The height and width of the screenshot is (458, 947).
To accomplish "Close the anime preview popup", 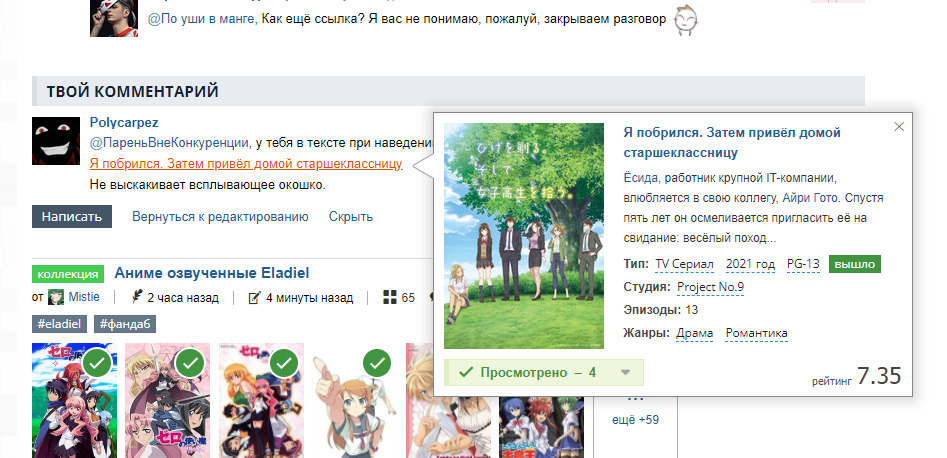I will (x=898, y=126).
